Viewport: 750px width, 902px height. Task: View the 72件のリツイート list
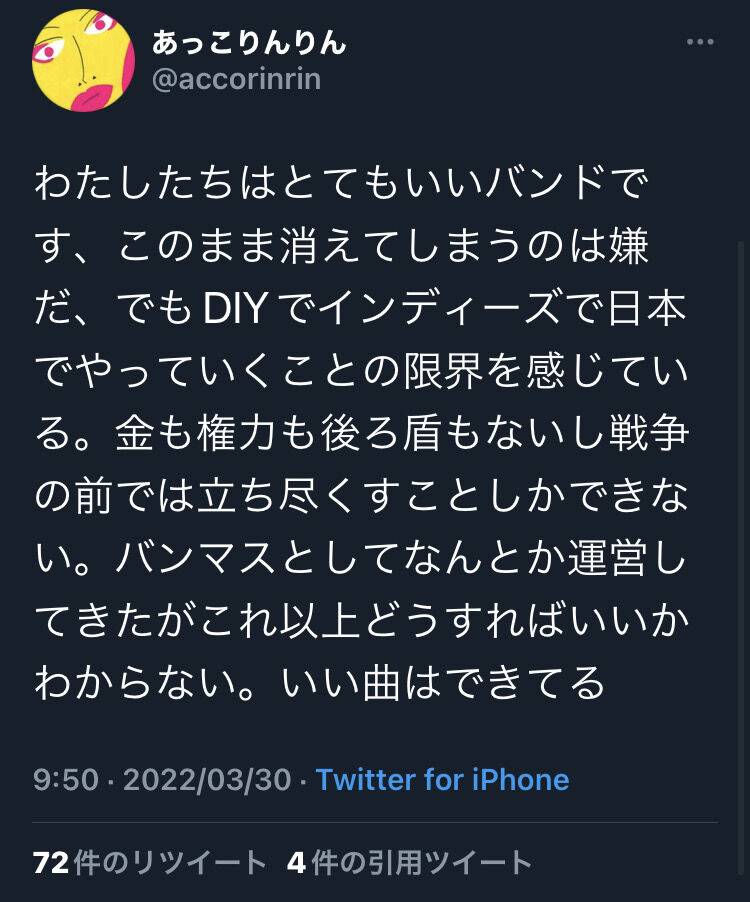tap(150, 862)
